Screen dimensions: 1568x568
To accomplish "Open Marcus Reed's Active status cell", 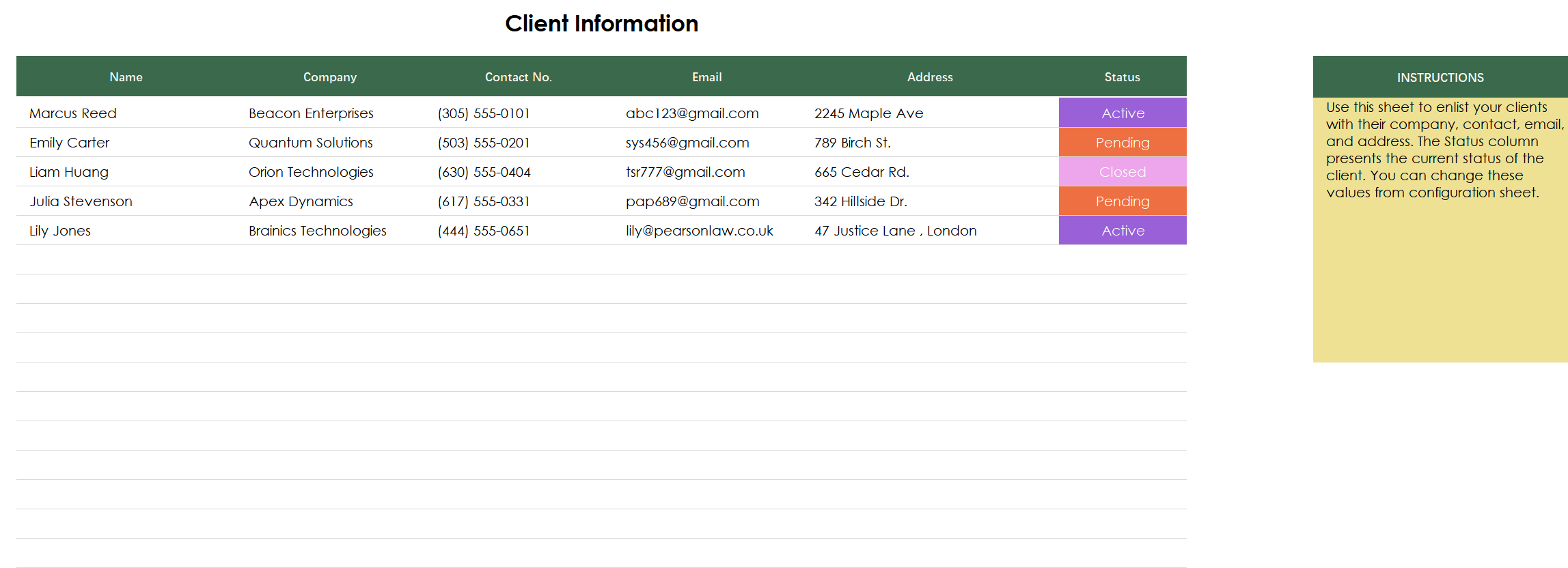I will click(1123, 113).
